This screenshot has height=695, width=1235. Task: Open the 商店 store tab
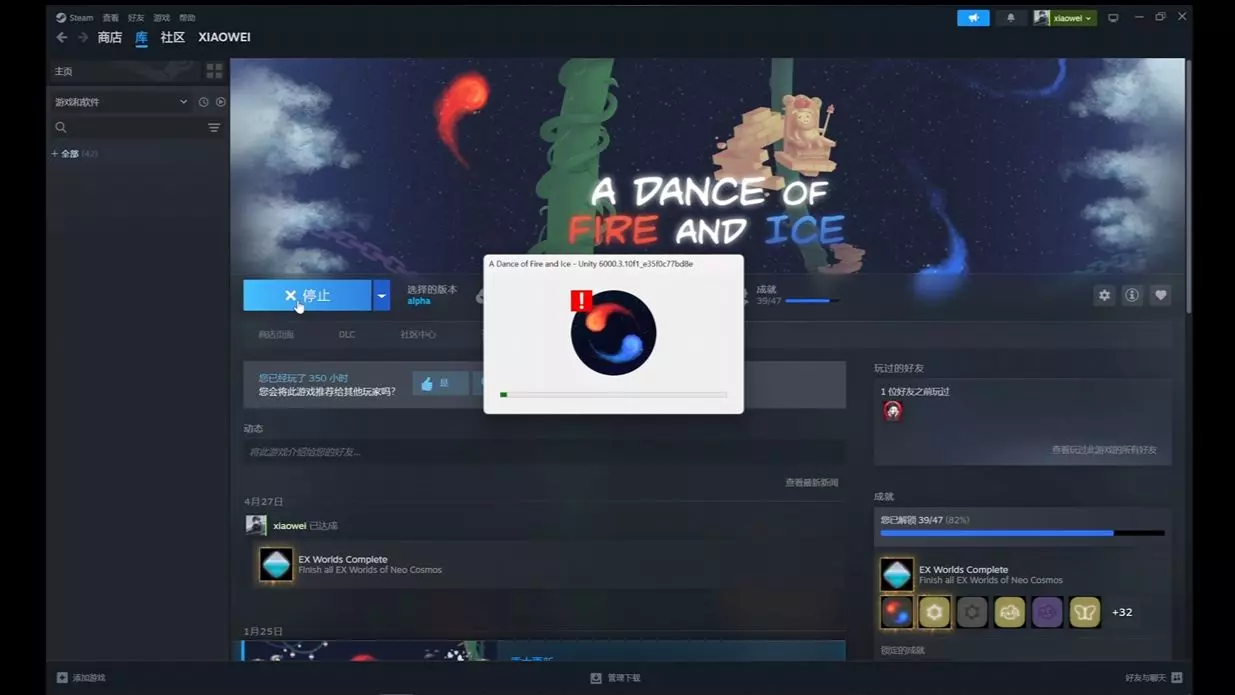110,37
